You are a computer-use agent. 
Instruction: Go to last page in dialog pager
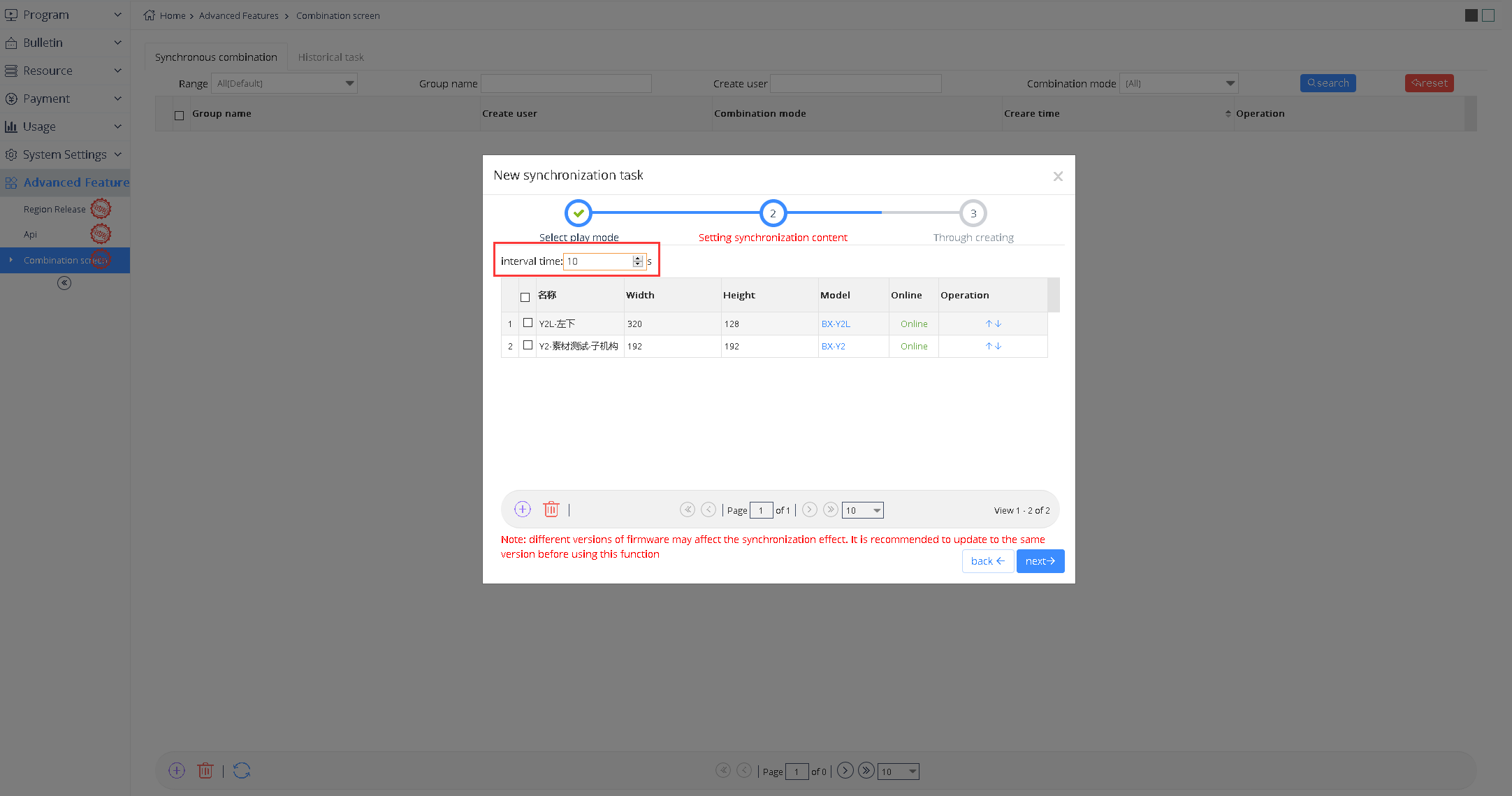click(x=831, y=509)
